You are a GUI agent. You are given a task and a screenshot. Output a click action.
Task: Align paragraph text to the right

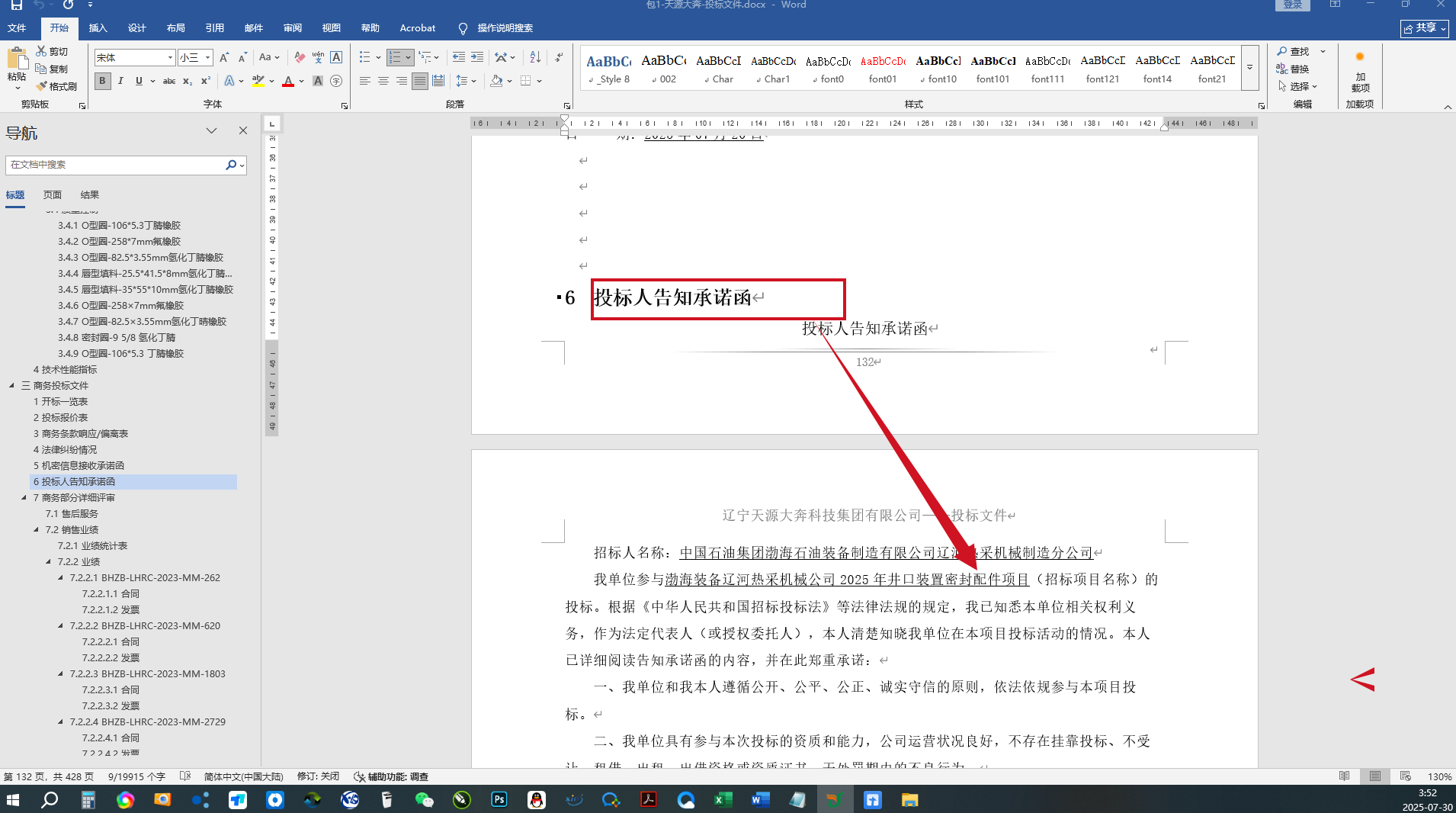402,81
